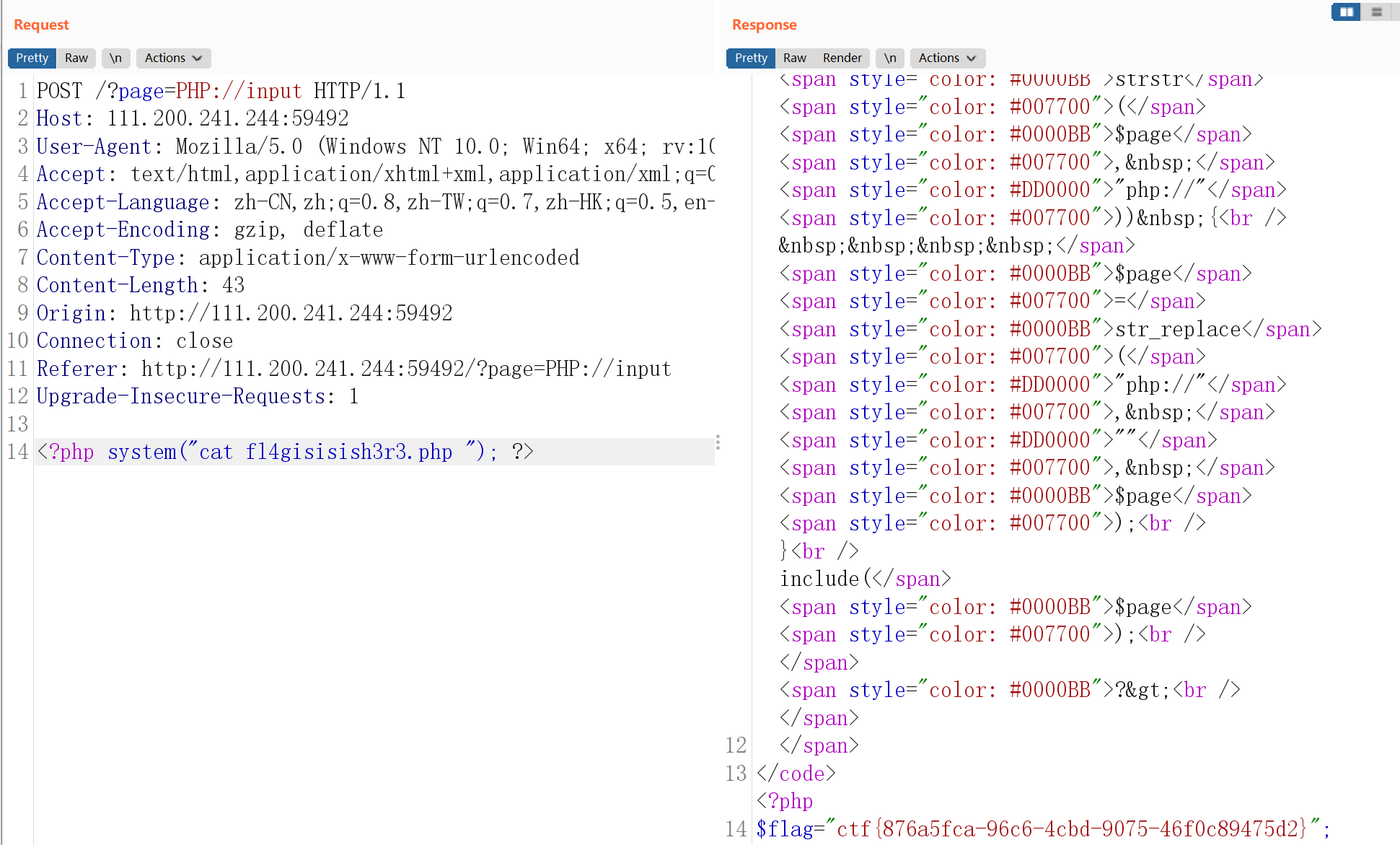Click the <?php line in Response
The width and height of the screenshot is (1400, 845).
(x=785, y=801)
